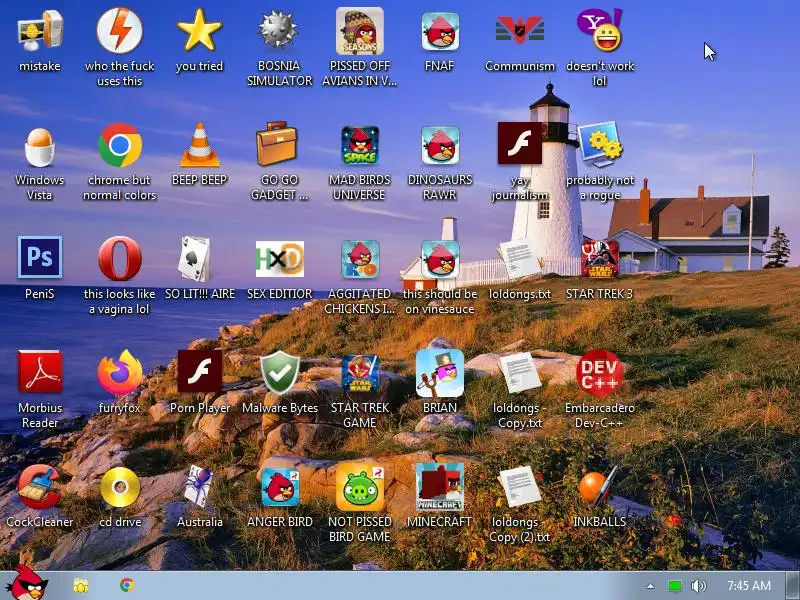Open NOT PISSED BIRD GAME pig icon
Viewport: 800px width, 600px height.
[360, 487]
